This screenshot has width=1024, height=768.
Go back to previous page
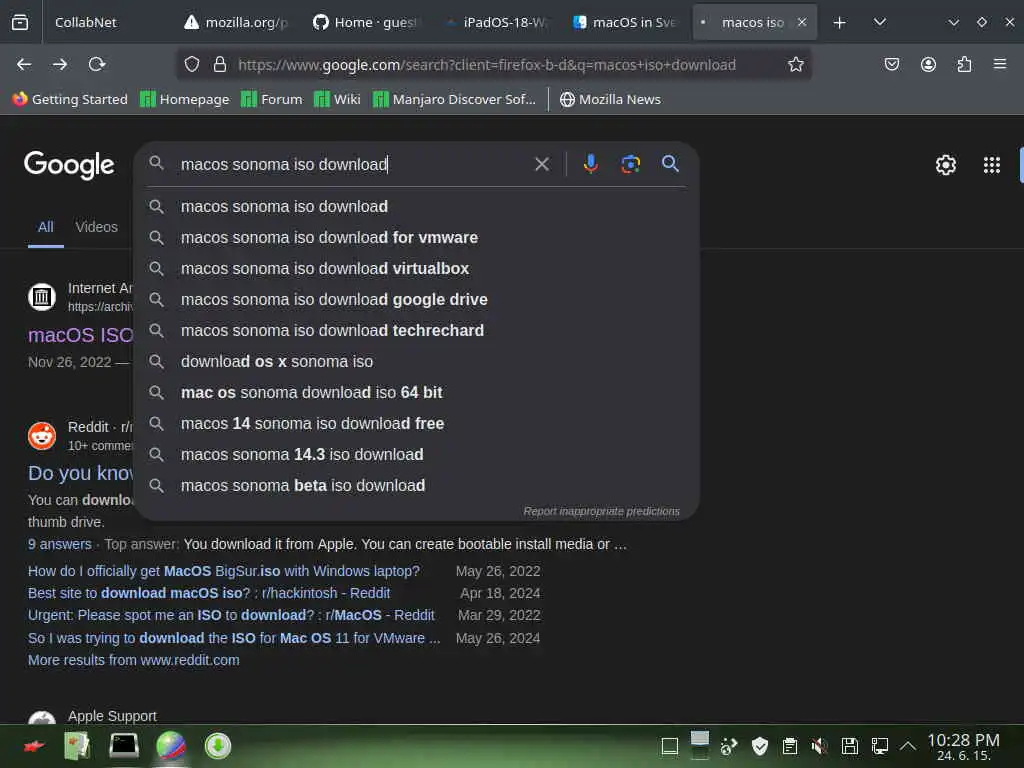[24, 64]
